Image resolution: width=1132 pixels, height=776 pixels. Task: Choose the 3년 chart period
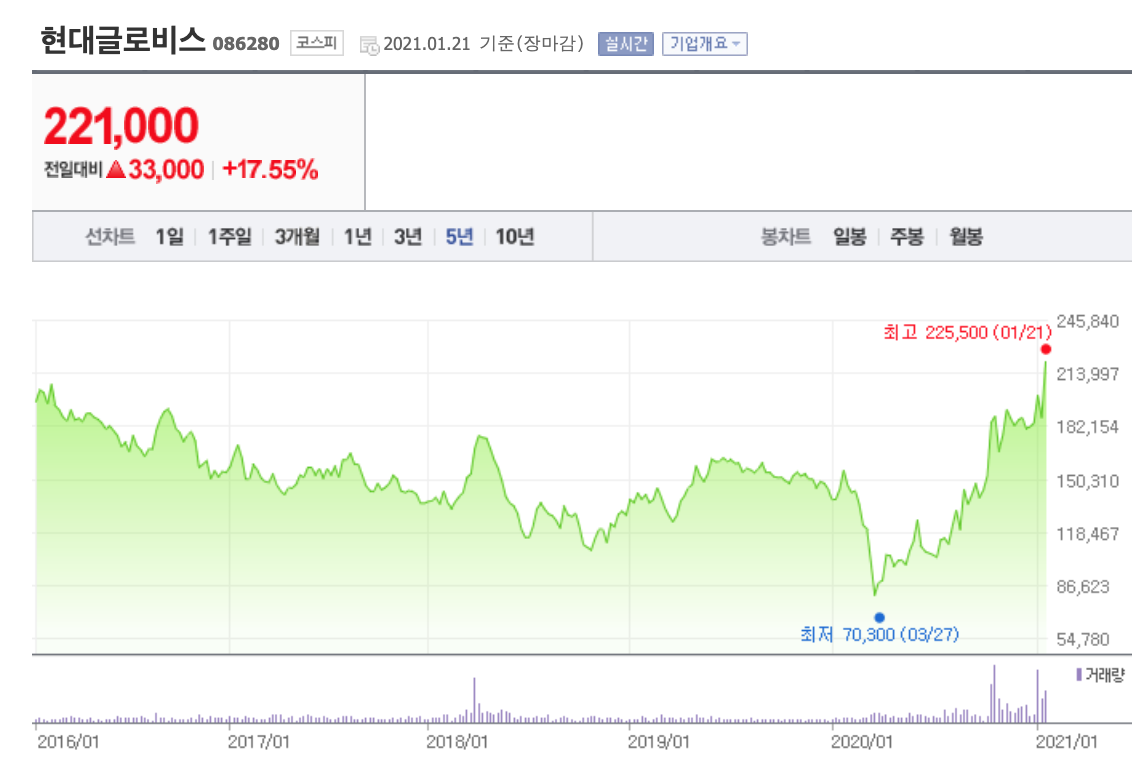pos(408,237)
